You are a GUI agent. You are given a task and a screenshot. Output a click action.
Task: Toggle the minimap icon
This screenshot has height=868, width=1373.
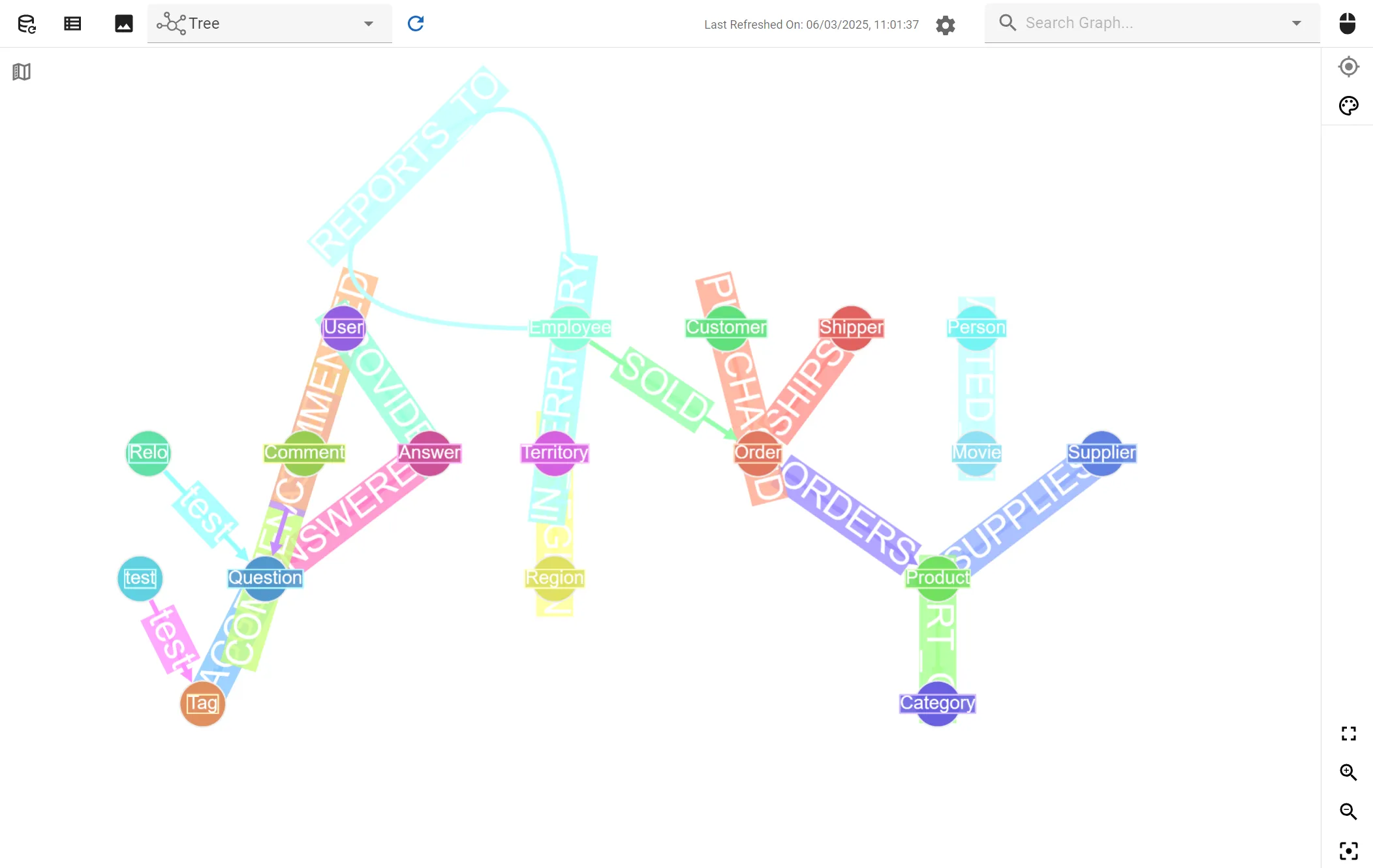[22, 72]
